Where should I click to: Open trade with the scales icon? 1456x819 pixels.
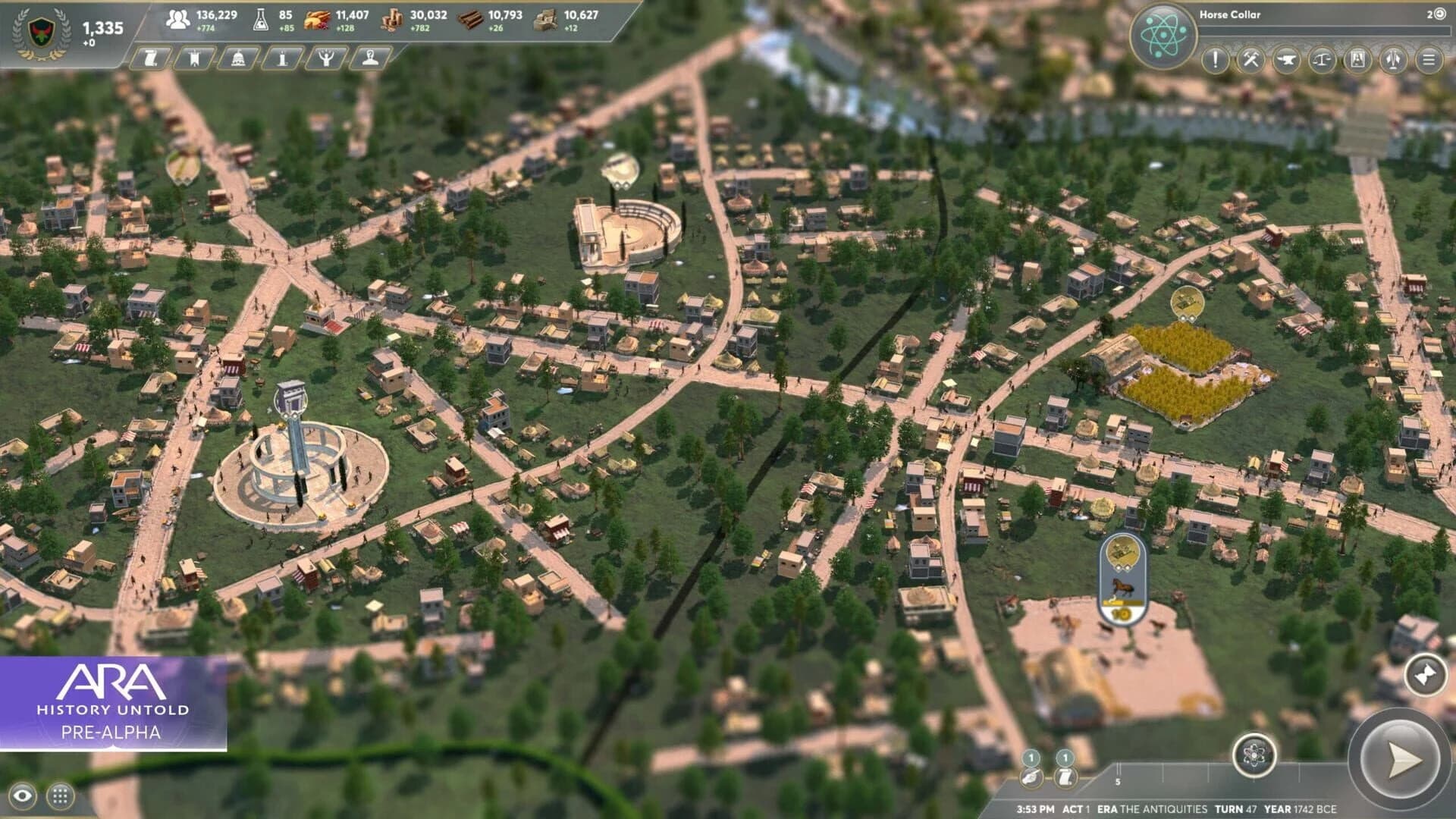pos(1320,61)
